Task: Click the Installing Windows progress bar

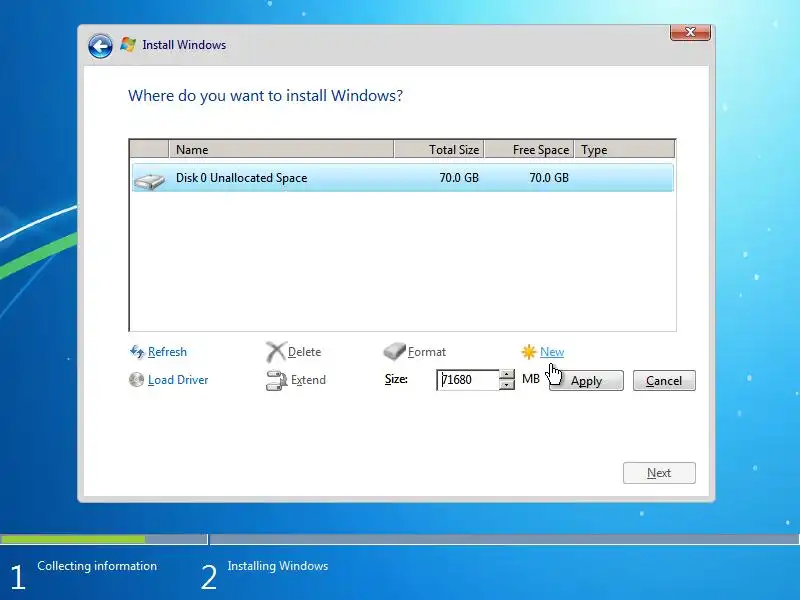Action: pyautogui.click(x=505, y=539)
